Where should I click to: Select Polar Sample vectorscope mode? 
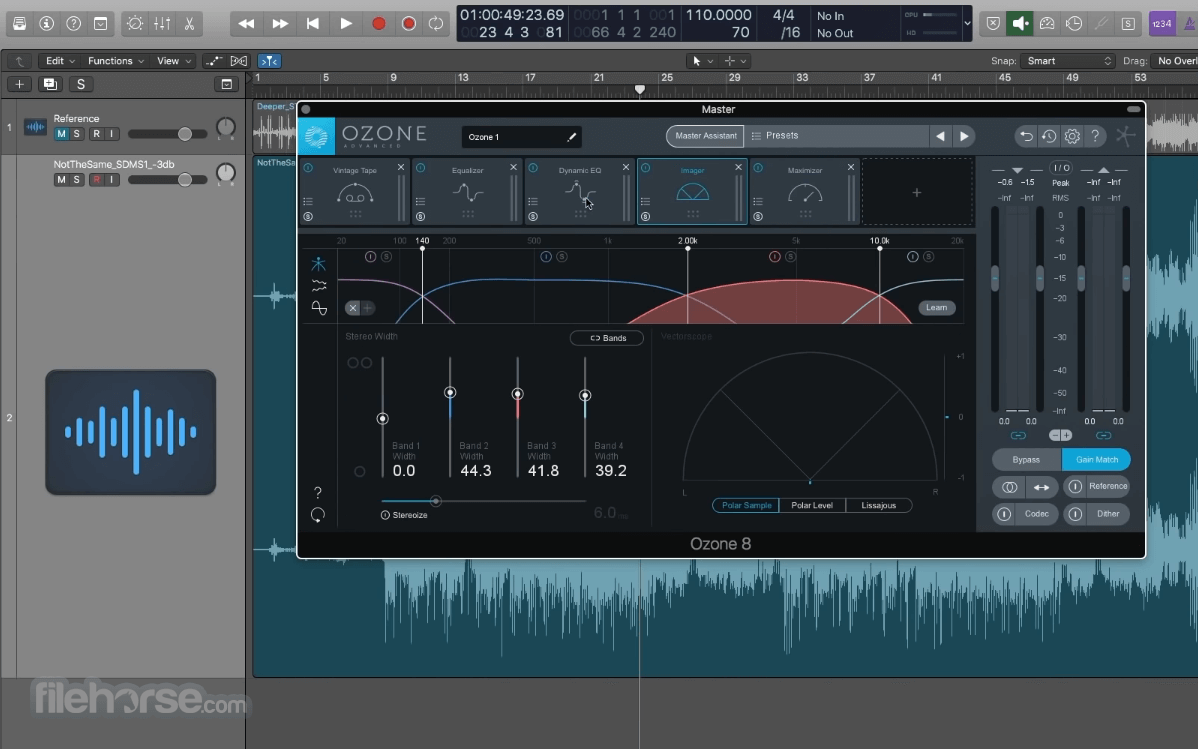tap(746, 505)
